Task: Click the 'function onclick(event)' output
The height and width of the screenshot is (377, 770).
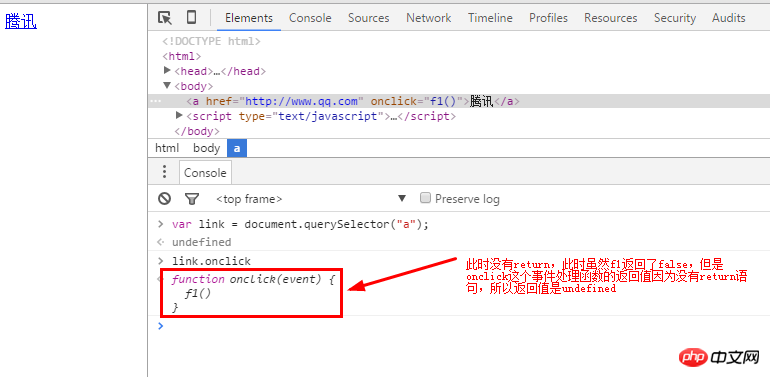Action: 252,293
